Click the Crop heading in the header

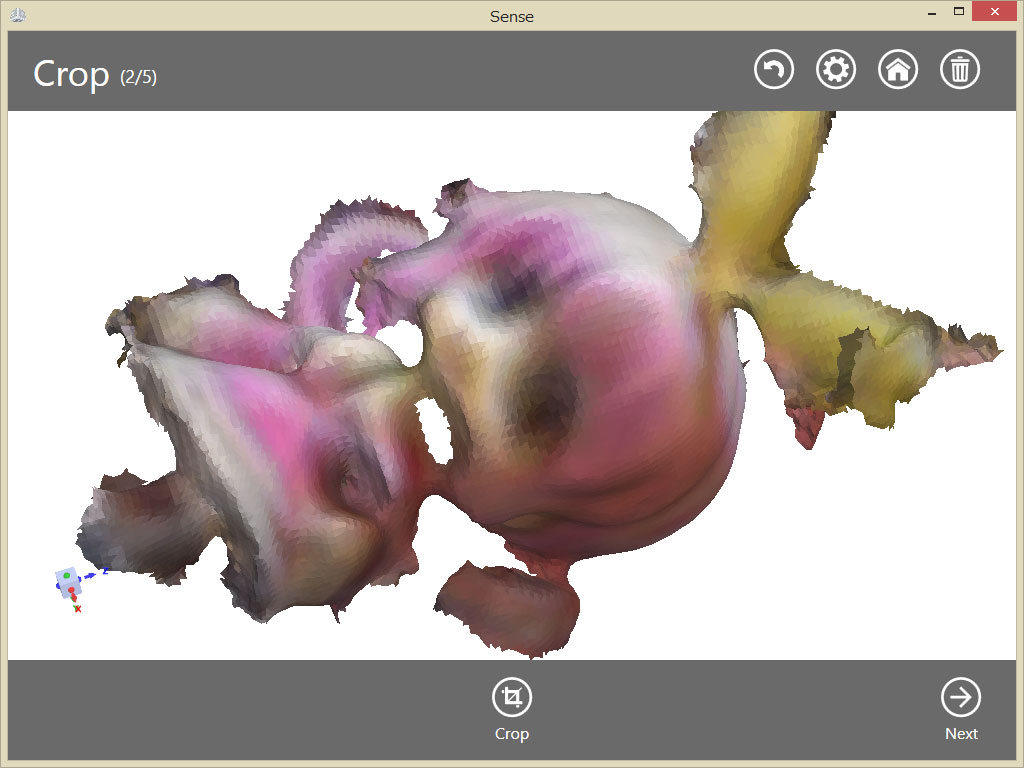pos(71,74)
